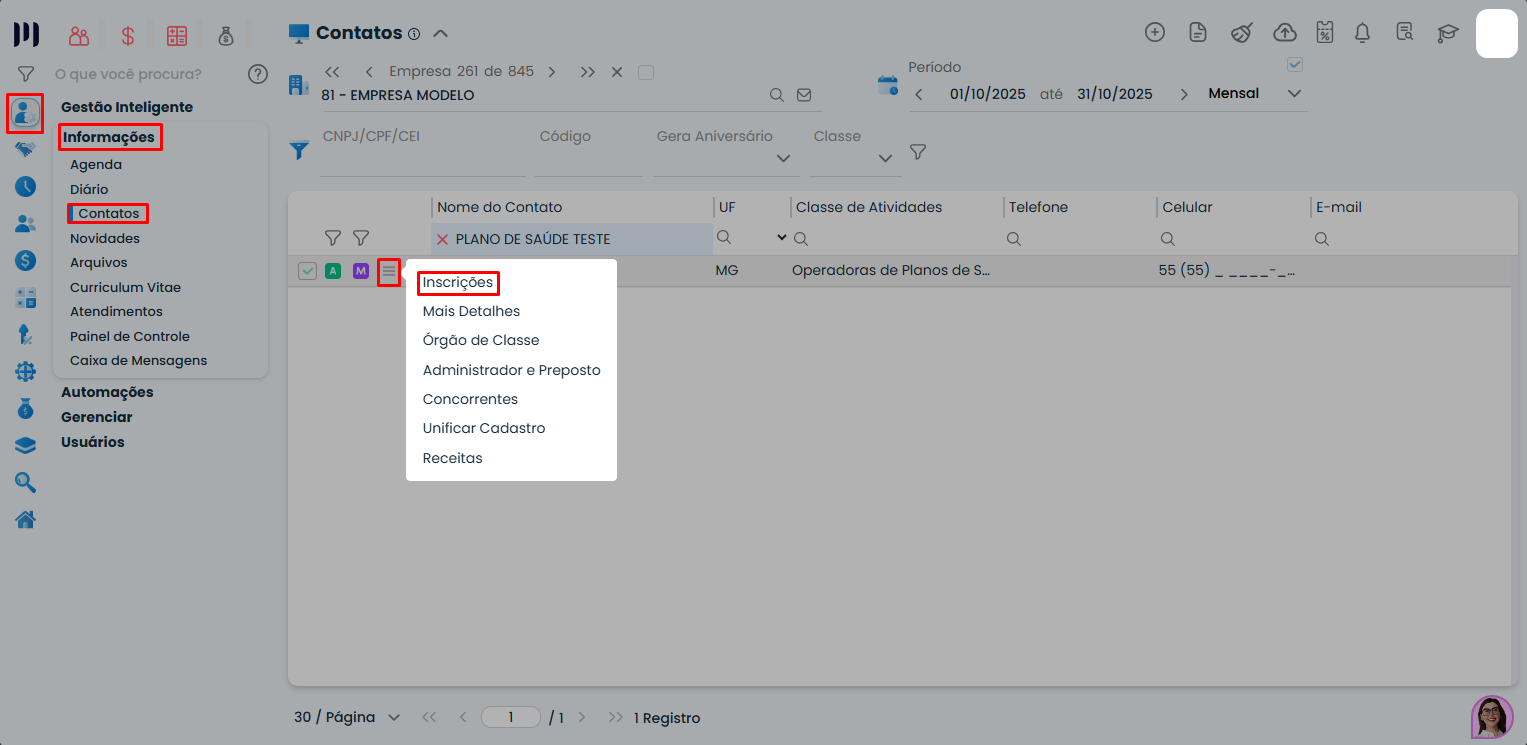The width and height of the screenshot is (1527, 745).
Task: Click the page number input field
Action: point(510,717)
